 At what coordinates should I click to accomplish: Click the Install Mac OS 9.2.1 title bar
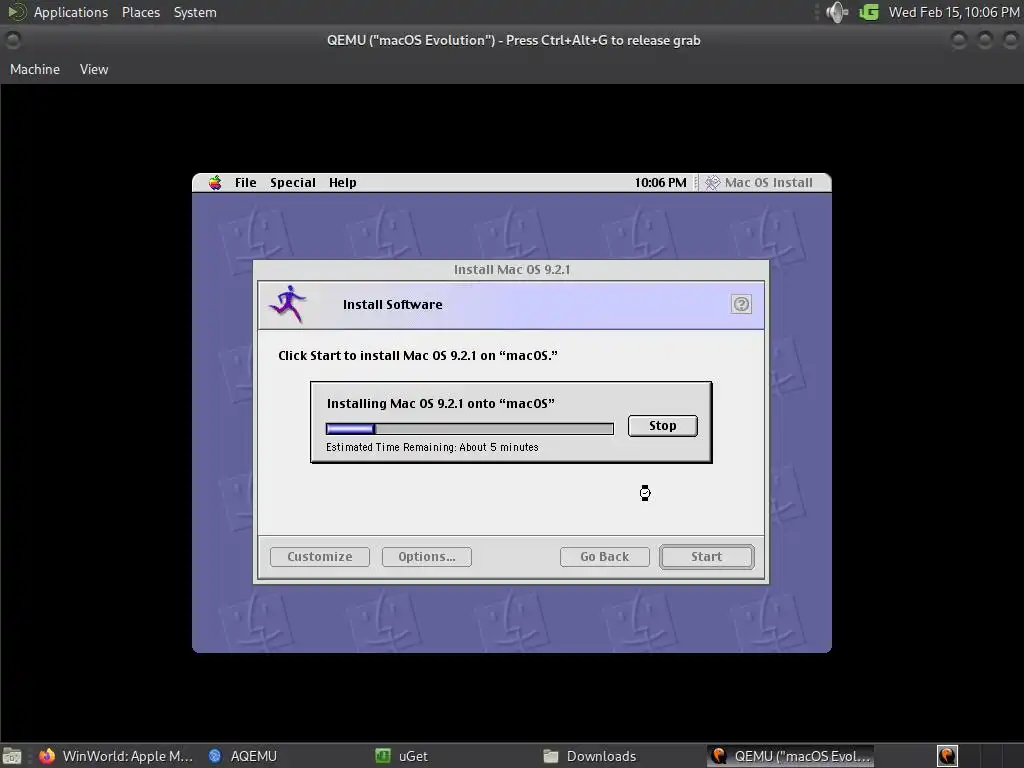tap(511, 270)
